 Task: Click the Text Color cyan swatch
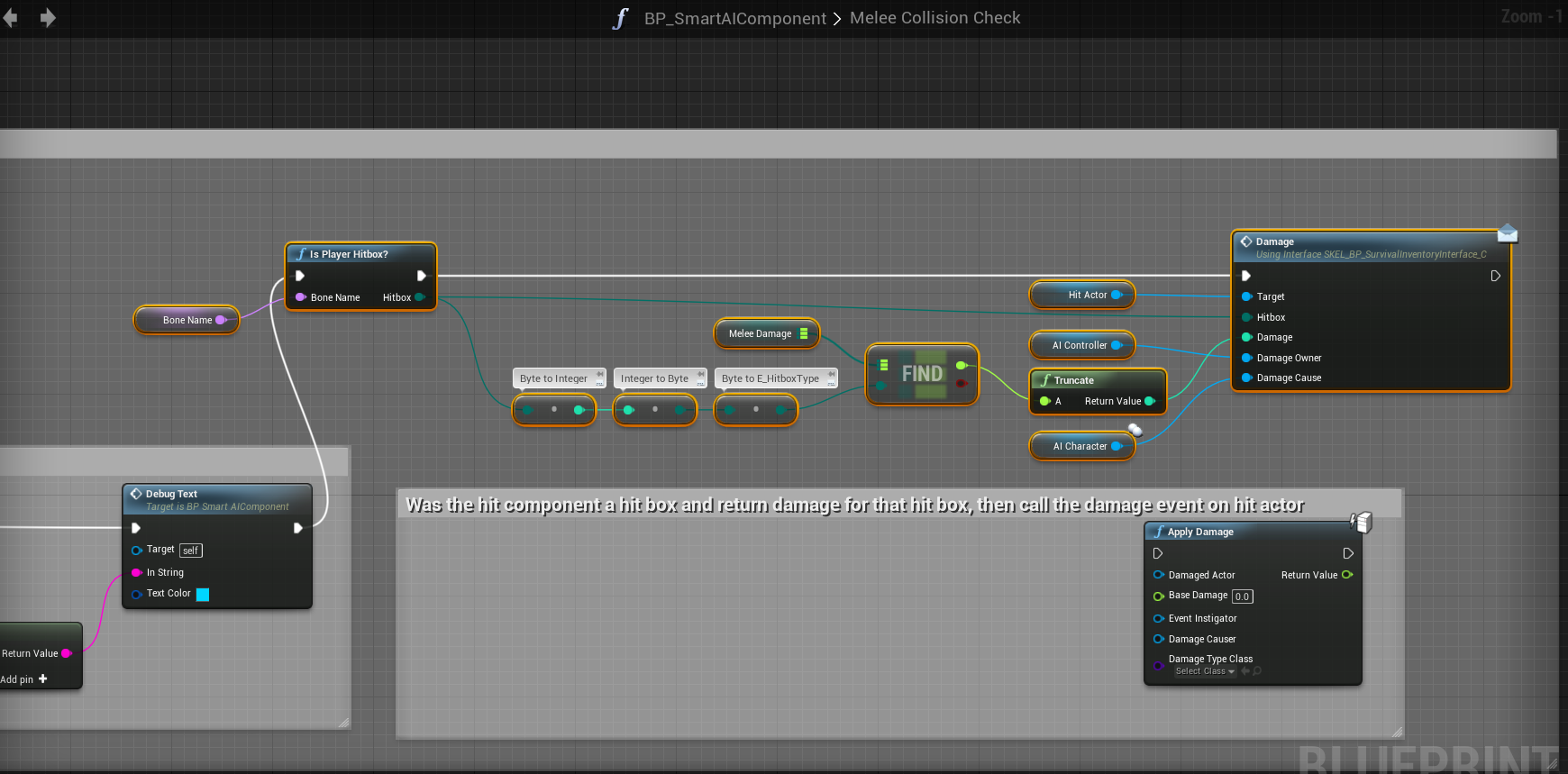point(203,594)
